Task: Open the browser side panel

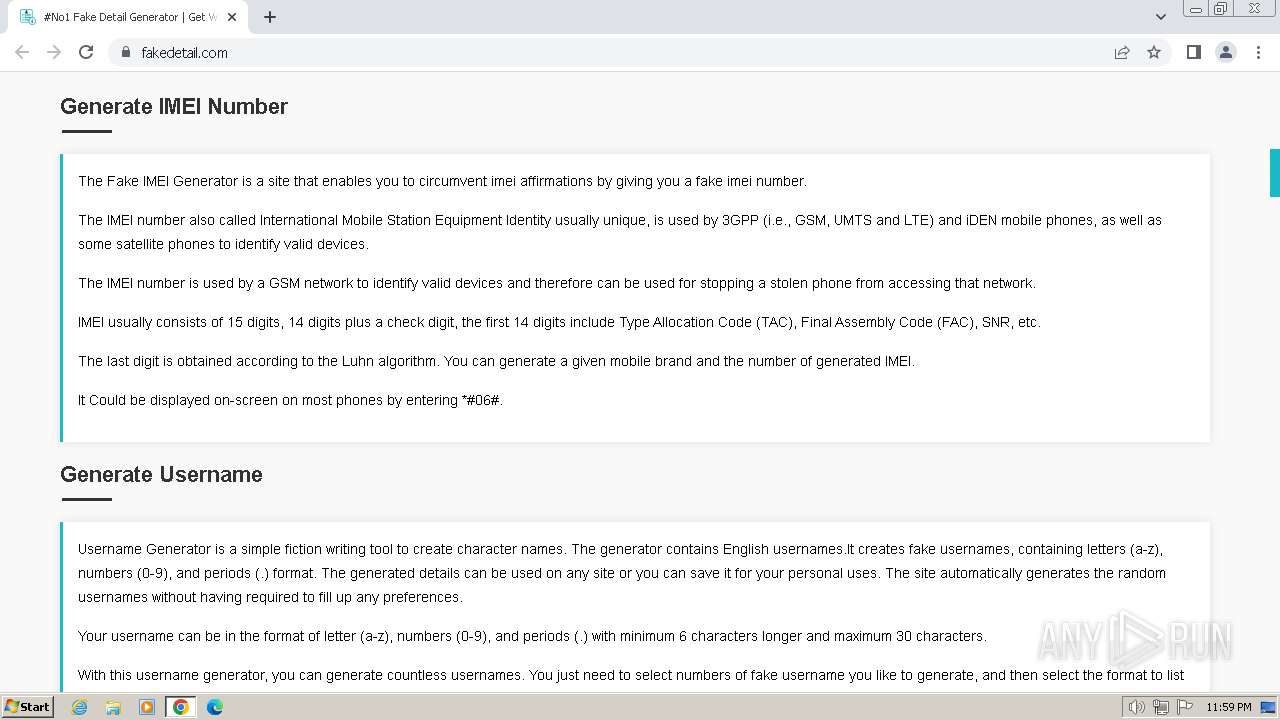Action: (1193, 52)
